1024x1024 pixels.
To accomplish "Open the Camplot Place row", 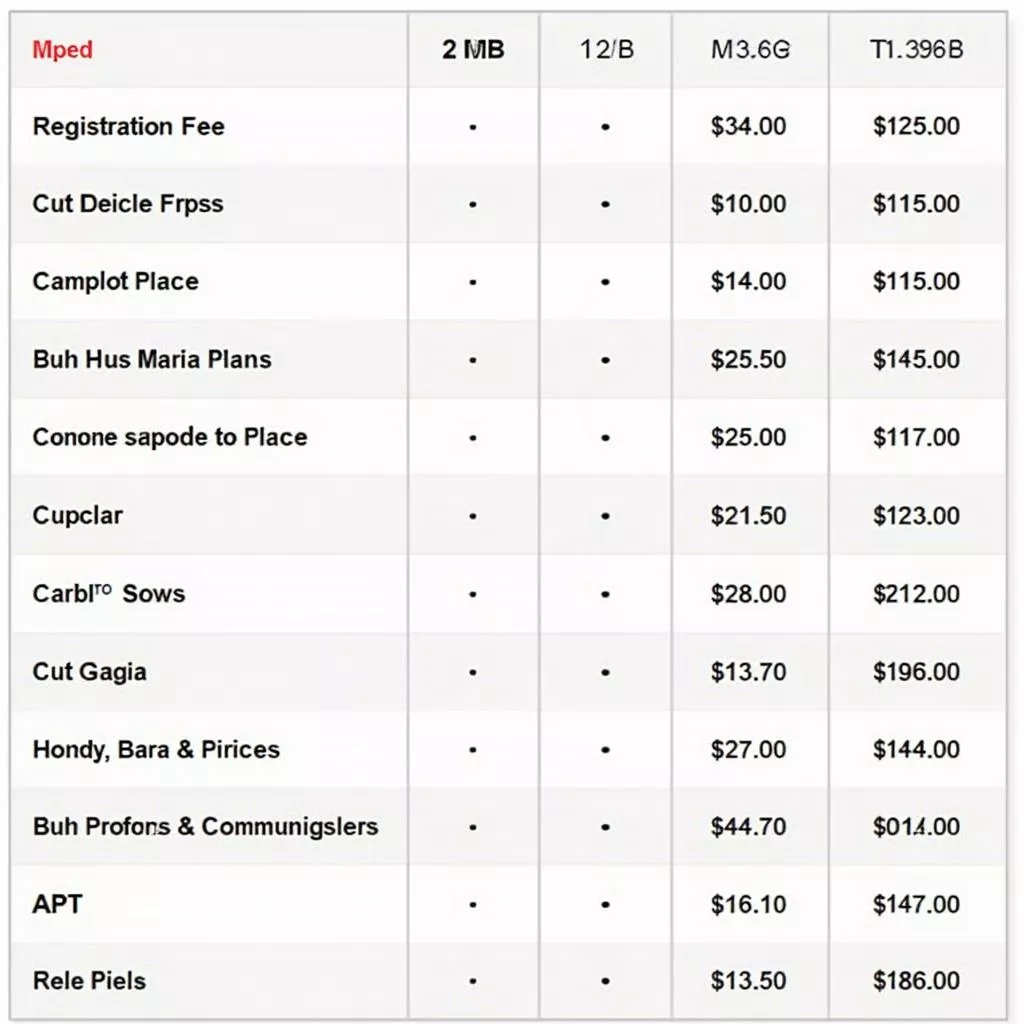I will tap(115, 281).
